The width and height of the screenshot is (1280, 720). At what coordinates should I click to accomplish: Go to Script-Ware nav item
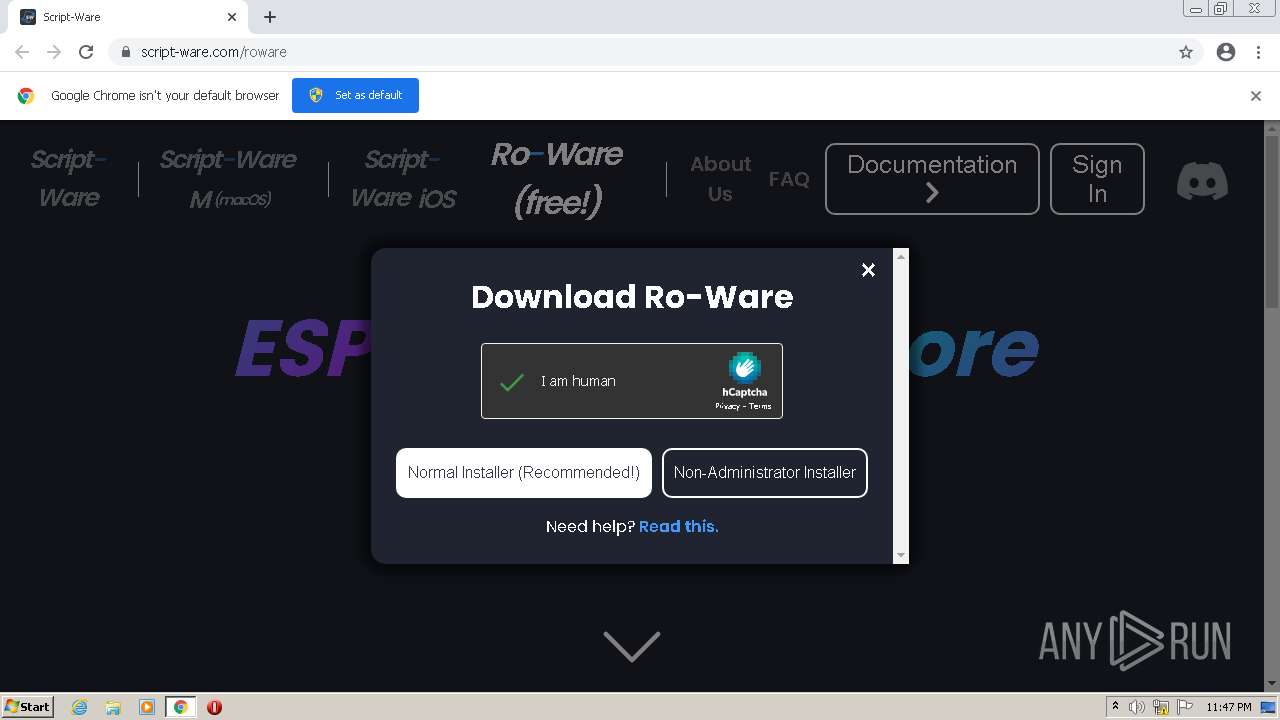pyautogui.click(x=69, y=178)
